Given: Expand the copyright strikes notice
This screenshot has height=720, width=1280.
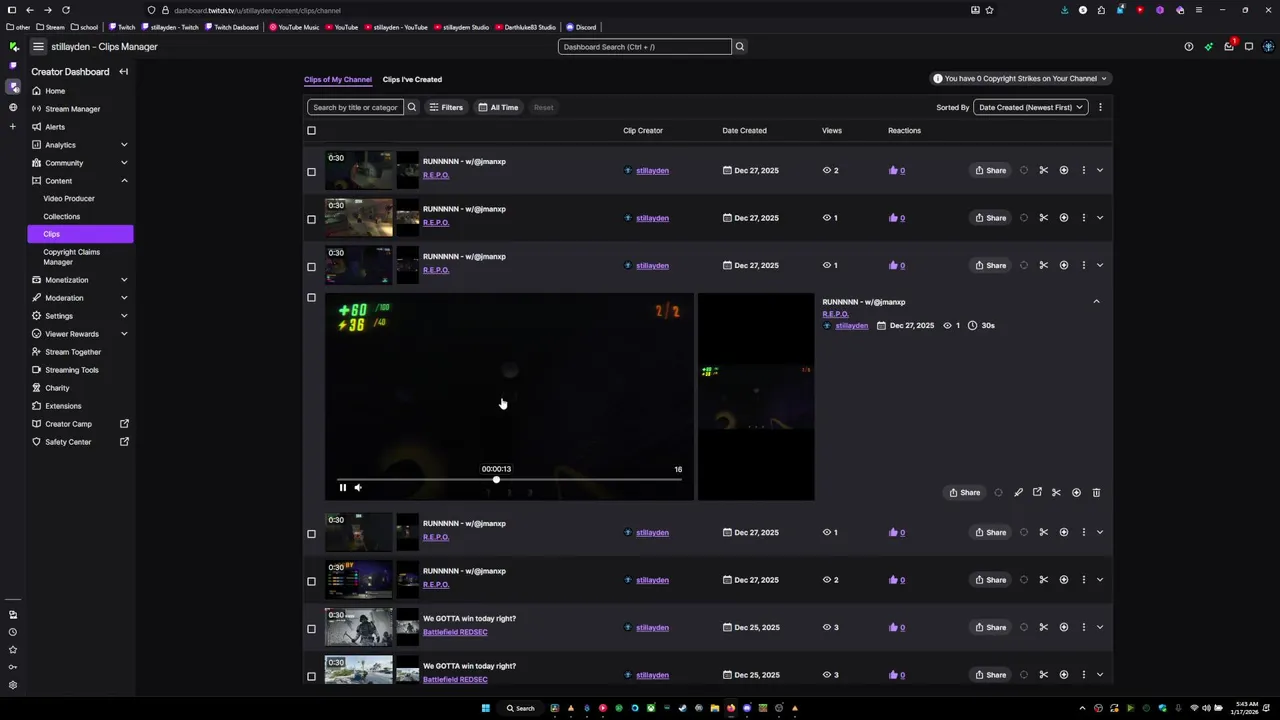Looking at the screenshot, I should 1020,78.
